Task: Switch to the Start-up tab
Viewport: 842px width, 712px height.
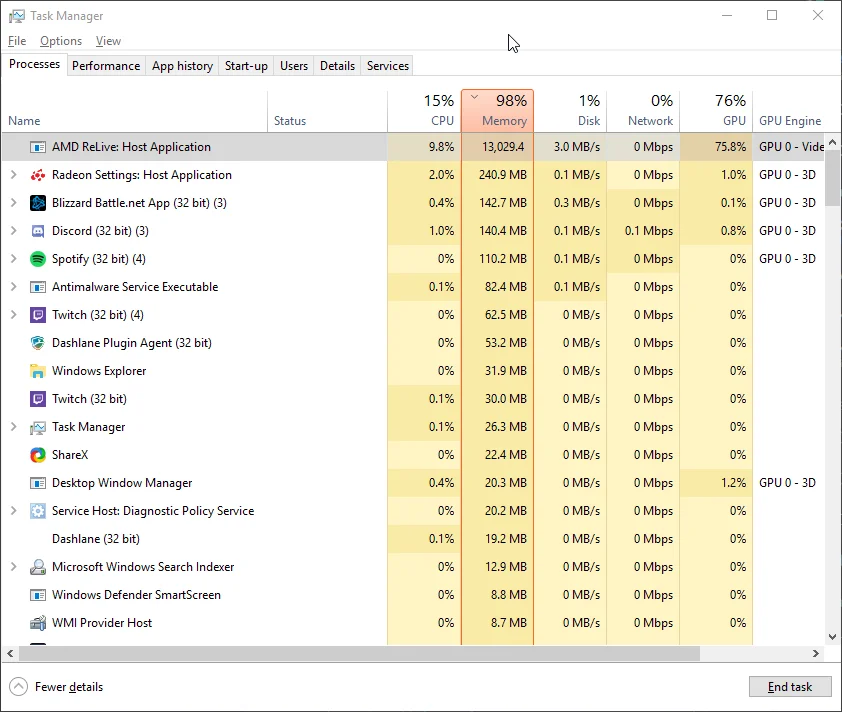Action: click(x=246, y=66)
